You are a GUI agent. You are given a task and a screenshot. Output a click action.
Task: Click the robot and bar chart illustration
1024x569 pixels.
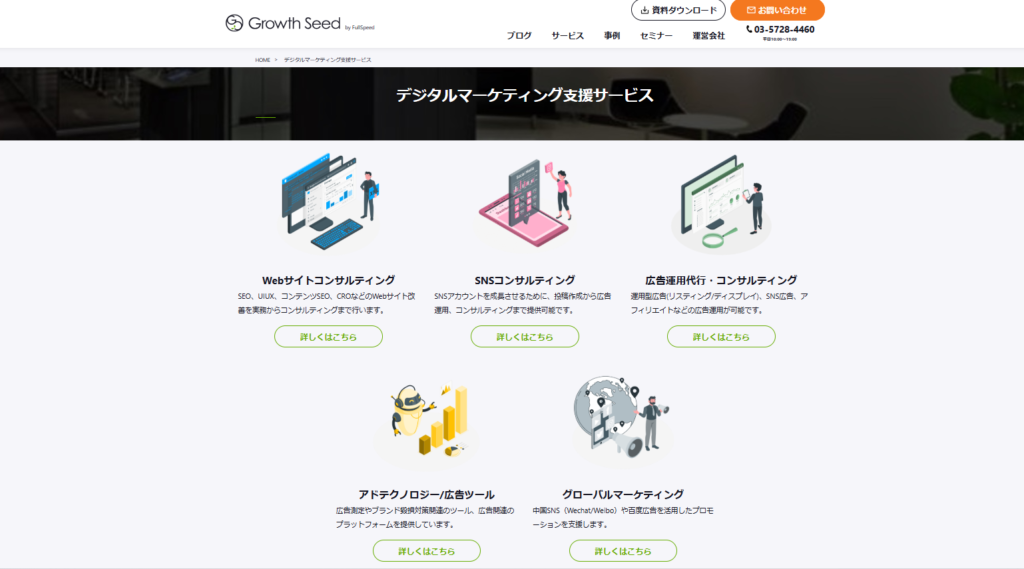pyautogui.click(x=426, y=418)
